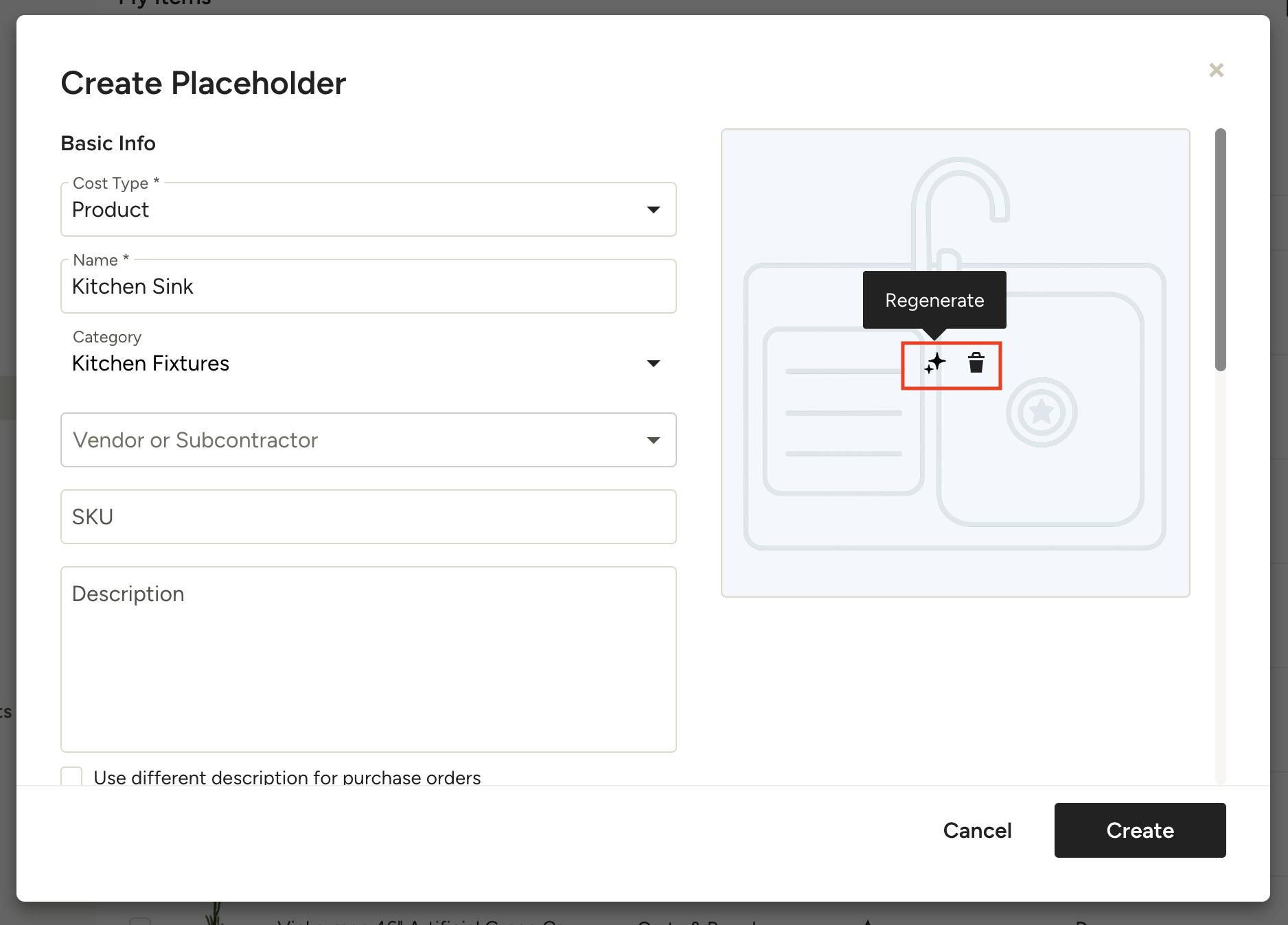Click the Regenerate tooltip label
1288x925 pixels.
tap(934, 300)
